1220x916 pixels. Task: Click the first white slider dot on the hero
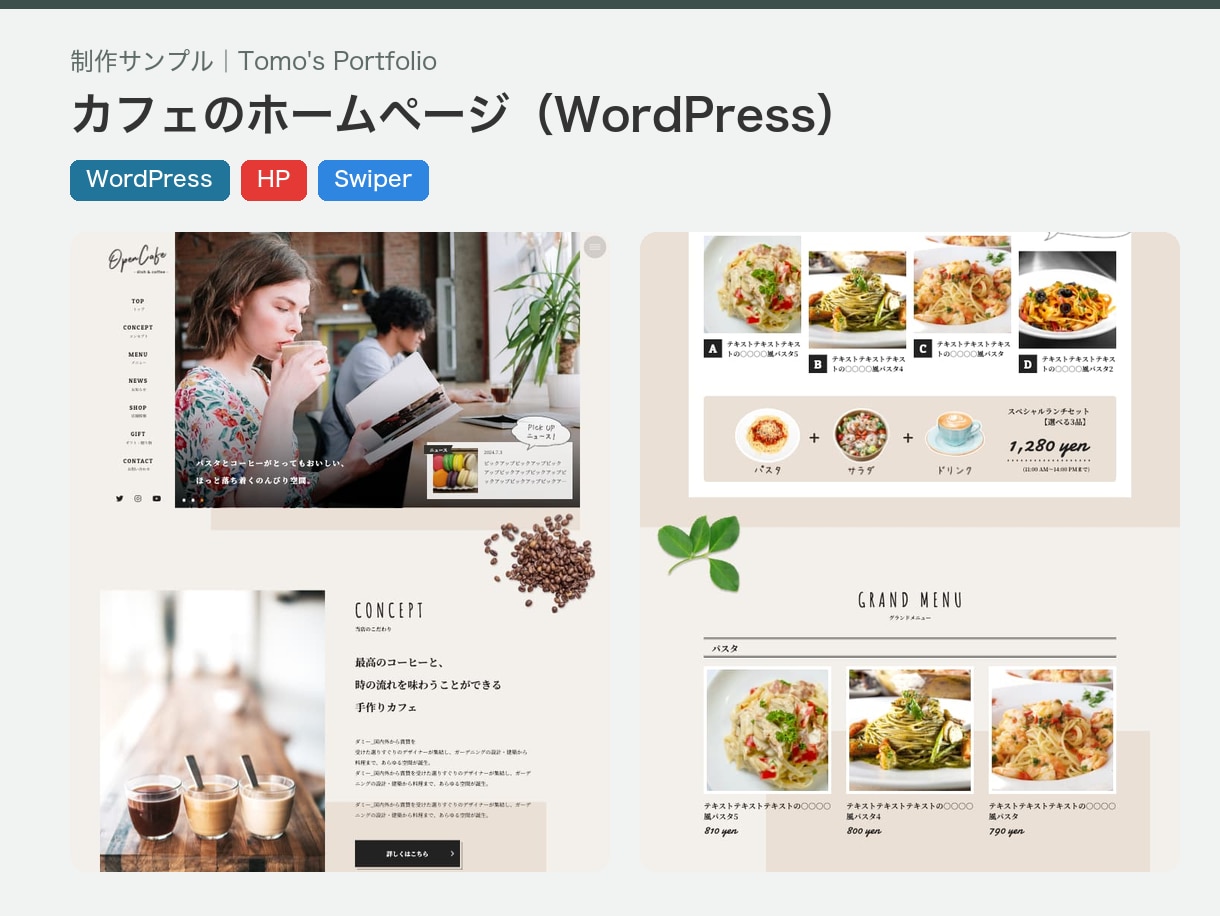point(184,498)
